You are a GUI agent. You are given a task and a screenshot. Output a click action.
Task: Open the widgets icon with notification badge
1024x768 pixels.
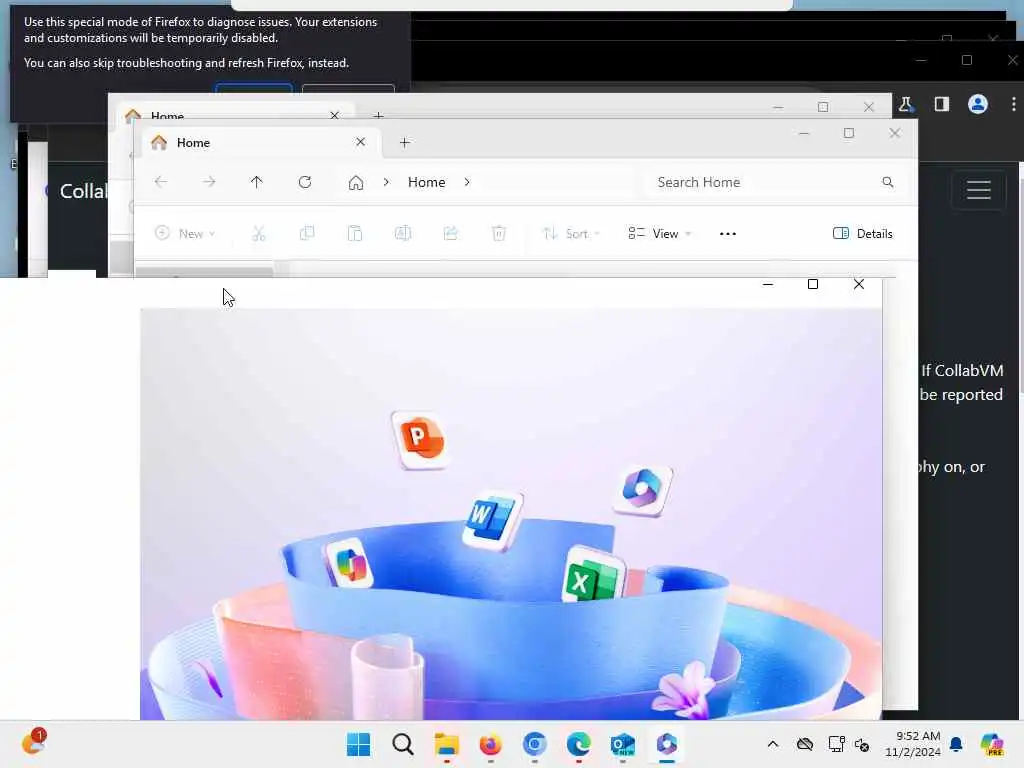click(x=33, y=743)
